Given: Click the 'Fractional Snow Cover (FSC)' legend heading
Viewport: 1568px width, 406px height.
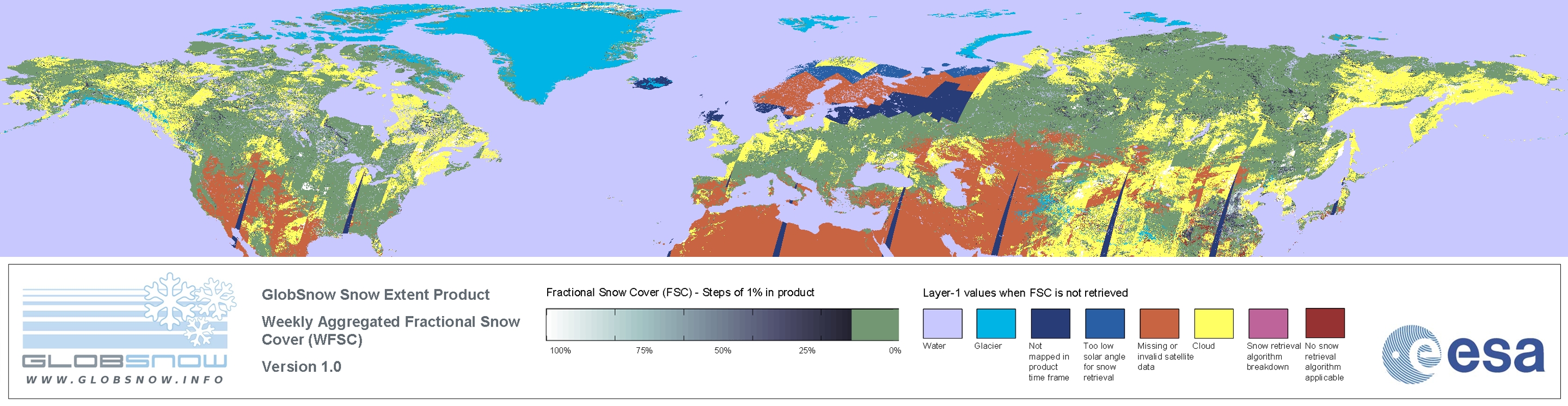Looking at the screenshot, I should pyautogui.click(x=680, y=292).
